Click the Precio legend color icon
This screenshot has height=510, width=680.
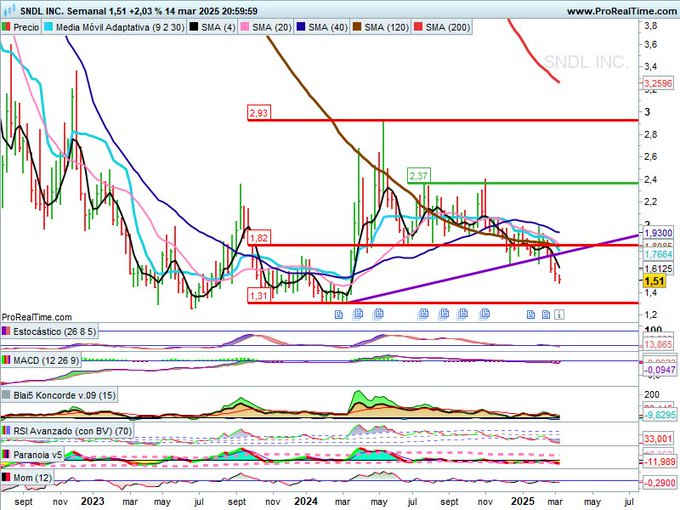pos(6,27)
